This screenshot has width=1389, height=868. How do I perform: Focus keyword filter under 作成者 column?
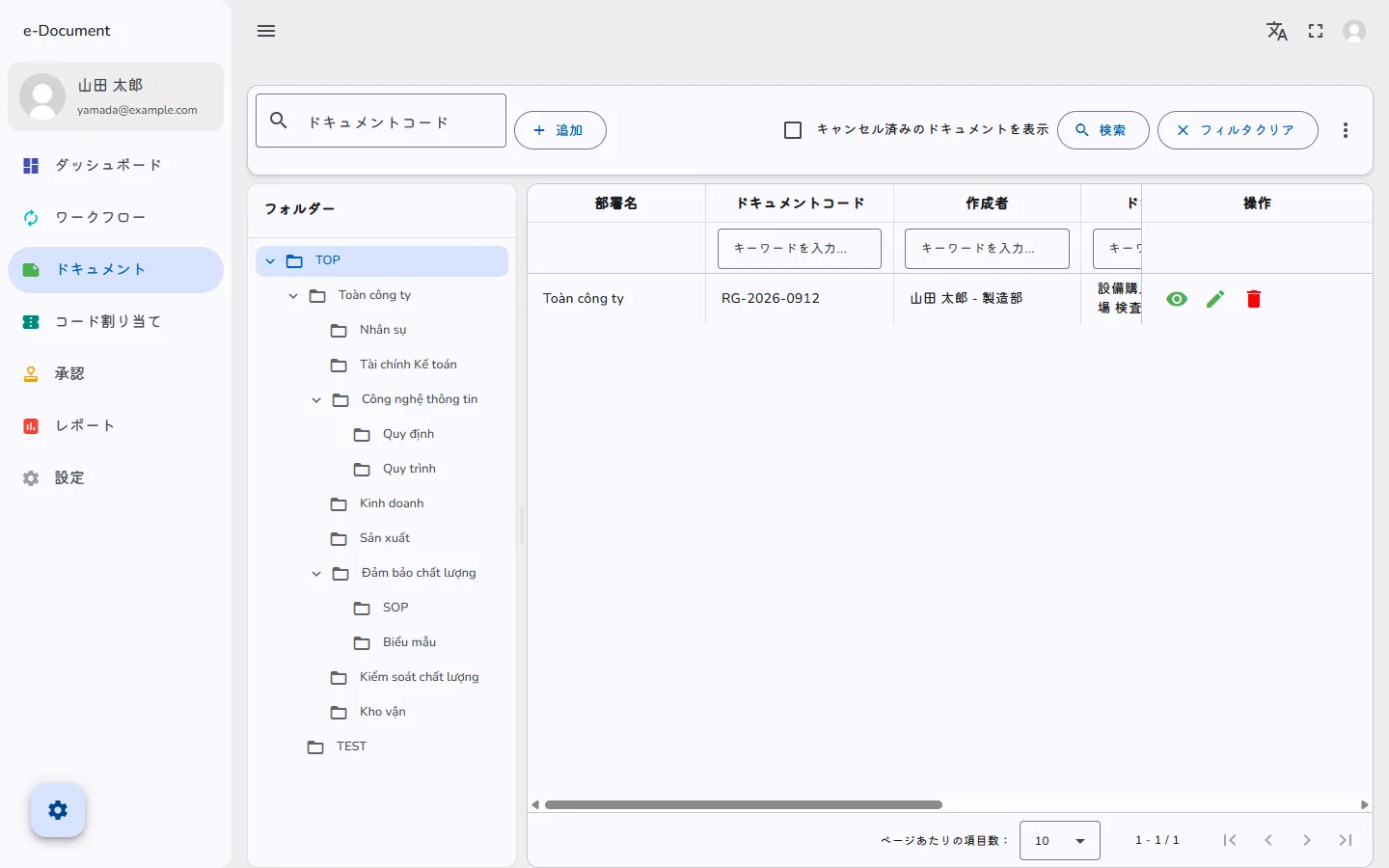pyautogui.click(x=987, y=249)
